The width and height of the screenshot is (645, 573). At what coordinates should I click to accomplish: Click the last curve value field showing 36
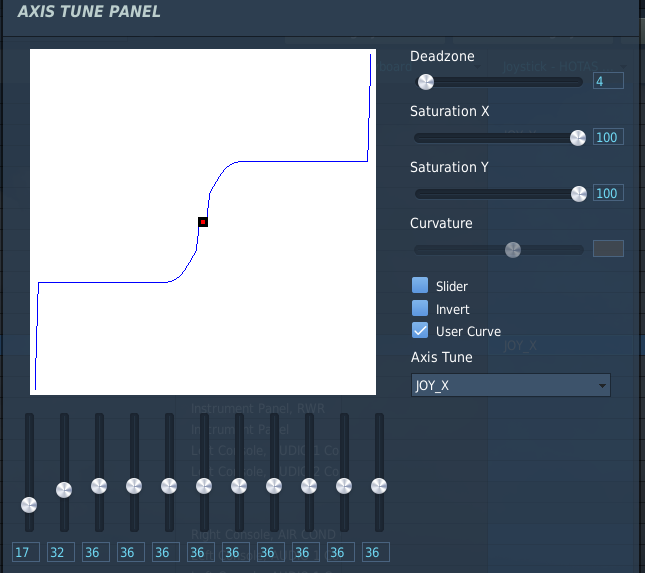pyautogui.click(x=376, y=552)
